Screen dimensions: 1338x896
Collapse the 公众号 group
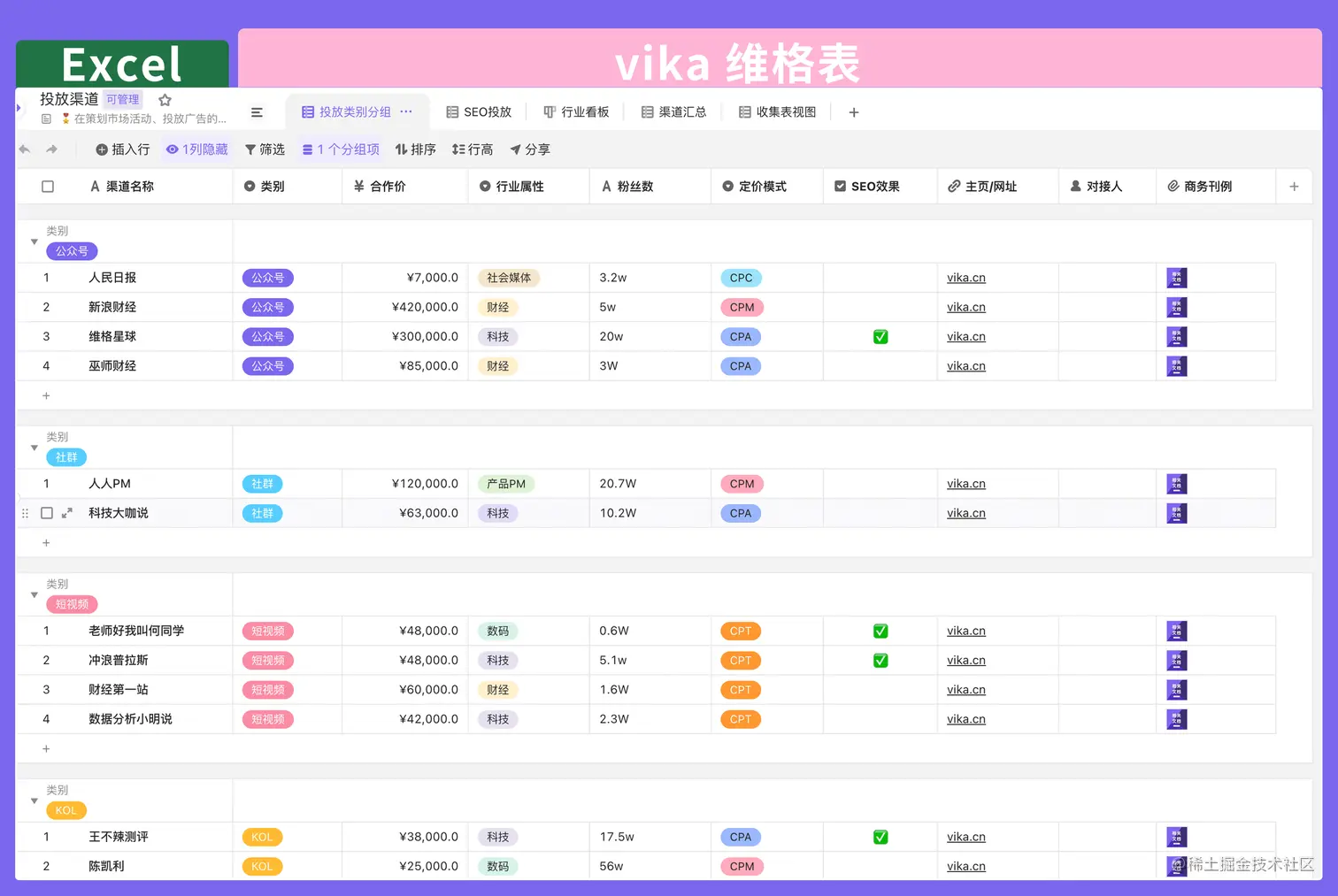click(35, 241)
